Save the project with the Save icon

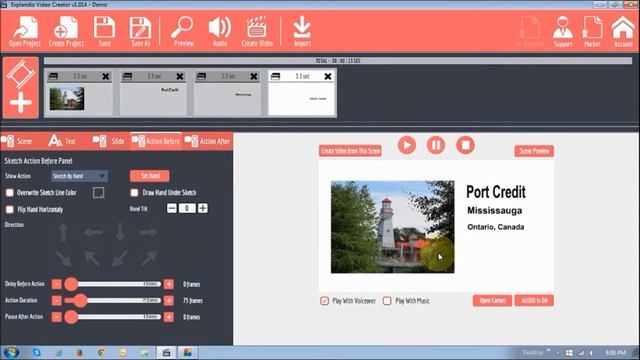click(x=104, y=31)
